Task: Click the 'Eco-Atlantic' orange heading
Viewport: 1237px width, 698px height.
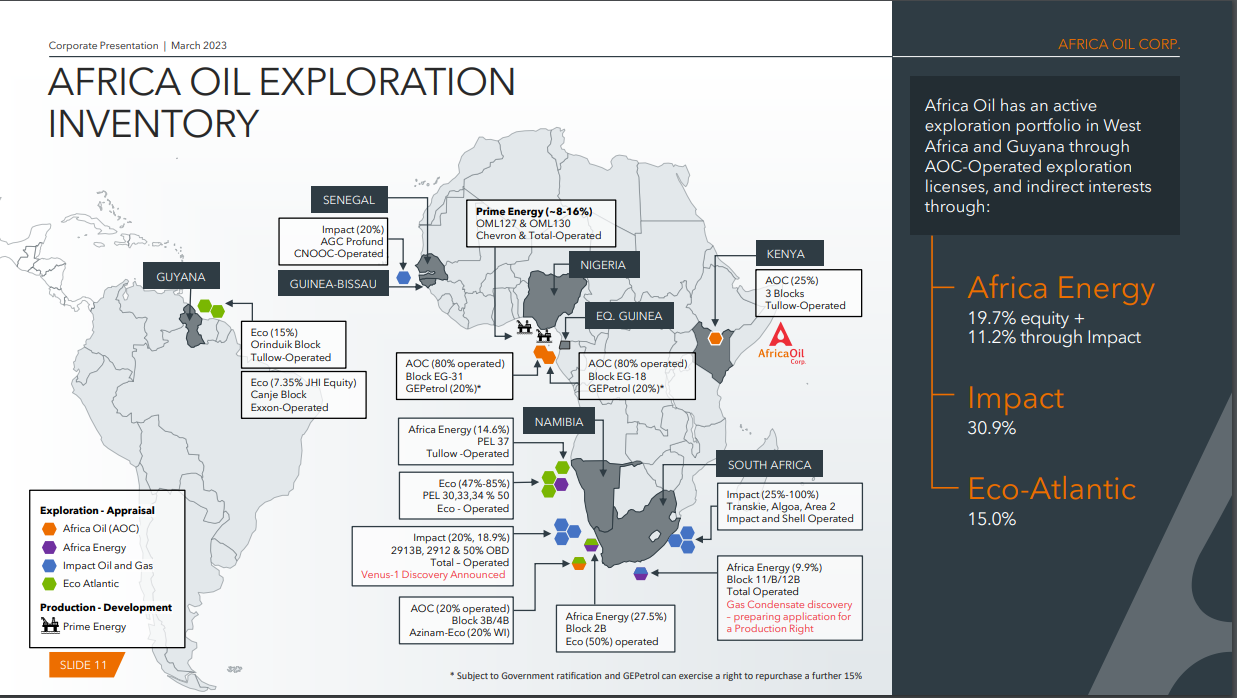Action: pyautogui.click(x=1052, y=488)
